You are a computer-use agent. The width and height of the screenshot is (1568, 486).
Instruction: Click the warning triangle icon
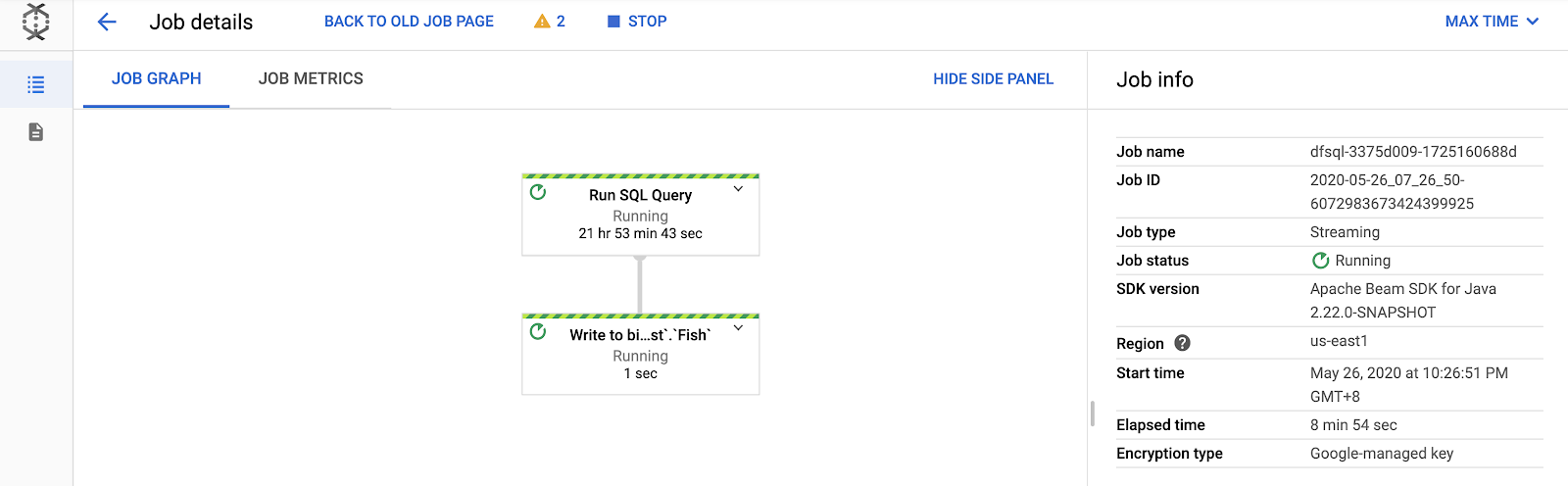[x=542, y=22]
